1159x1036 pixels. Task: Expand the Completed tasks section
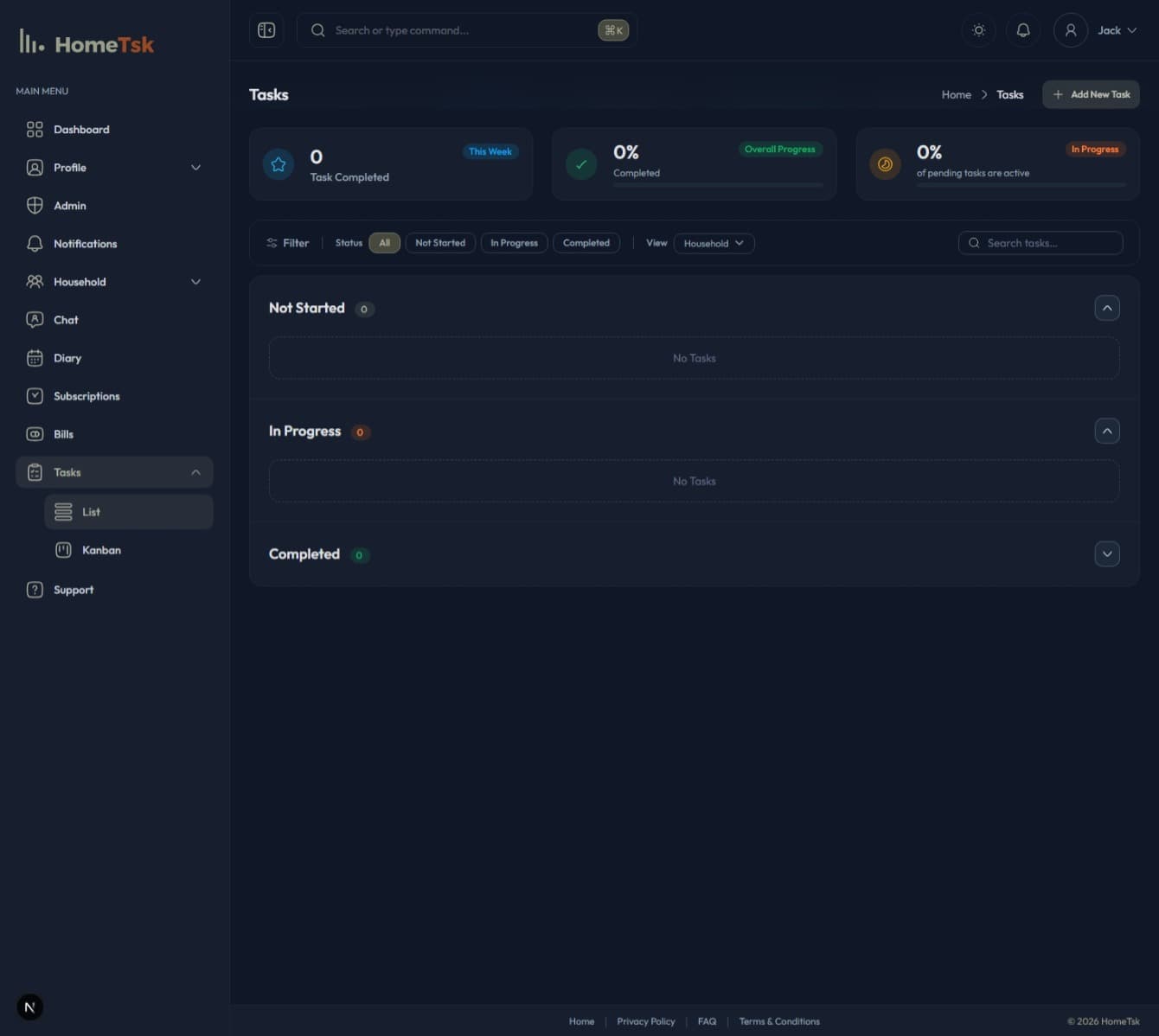pos(1106,554)
